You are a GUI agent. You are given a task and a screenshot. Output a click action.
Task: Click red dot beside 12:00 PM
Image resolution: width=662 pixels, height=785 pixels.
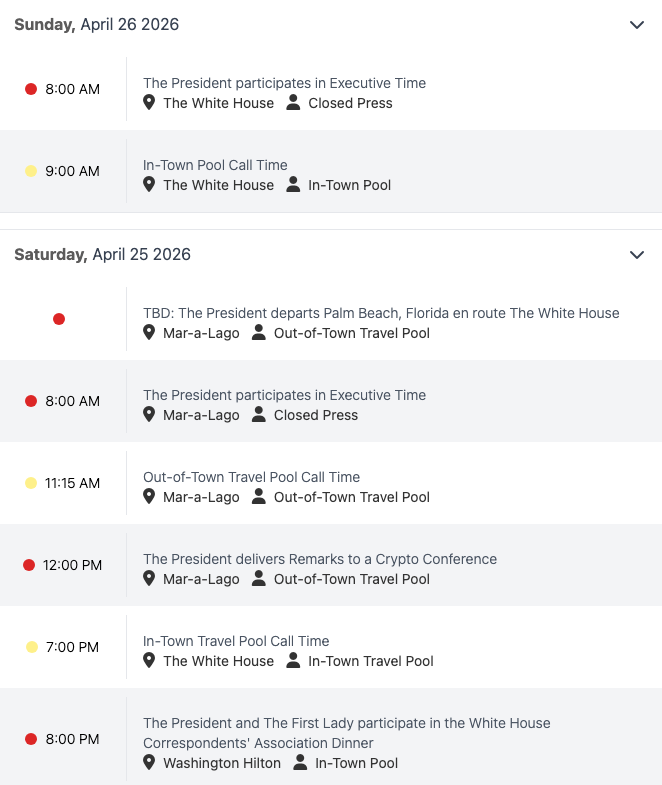click(x=29, y=565)
